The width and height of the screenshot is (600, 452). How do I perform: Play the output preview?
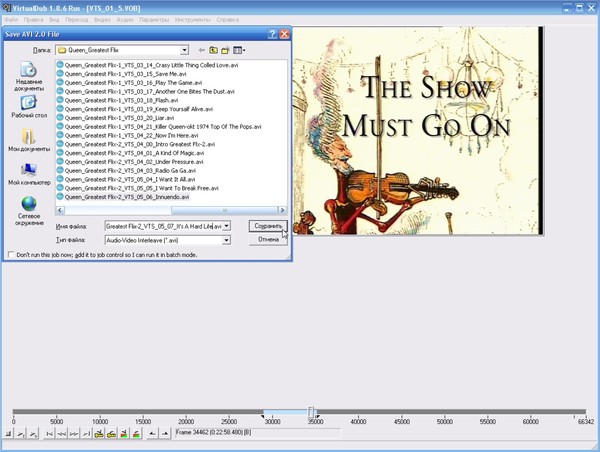(34, 434)
